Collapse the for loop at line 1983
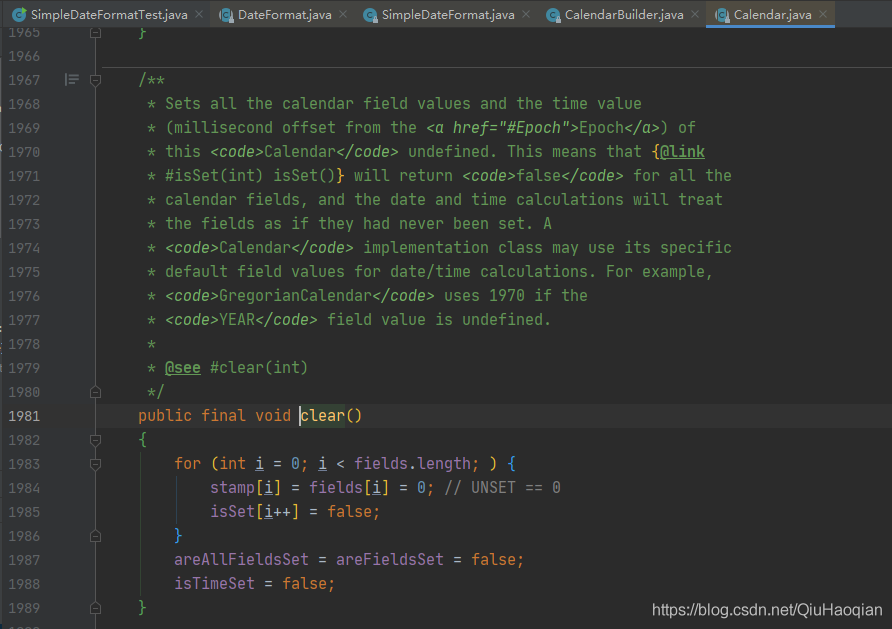Image resolution: width=892 pixels, height=629 pixels. [x=96, y=464]
